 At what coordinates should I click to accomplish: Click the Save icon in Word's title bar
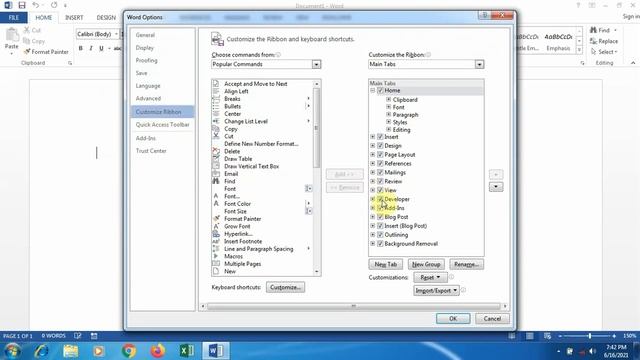coord(22,5)
